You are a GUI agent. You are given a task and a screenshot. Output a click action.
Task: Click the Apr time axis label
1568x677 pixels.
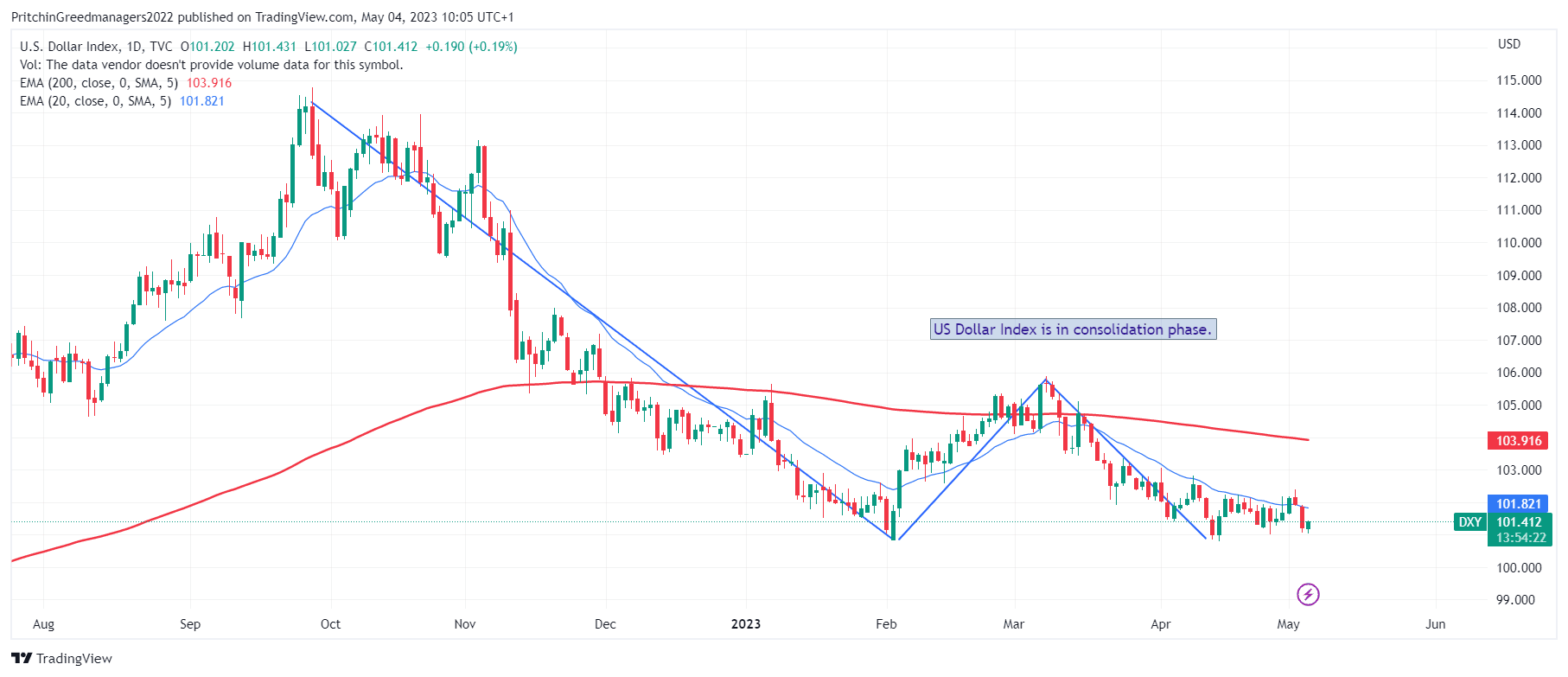tap(1160, 624)
